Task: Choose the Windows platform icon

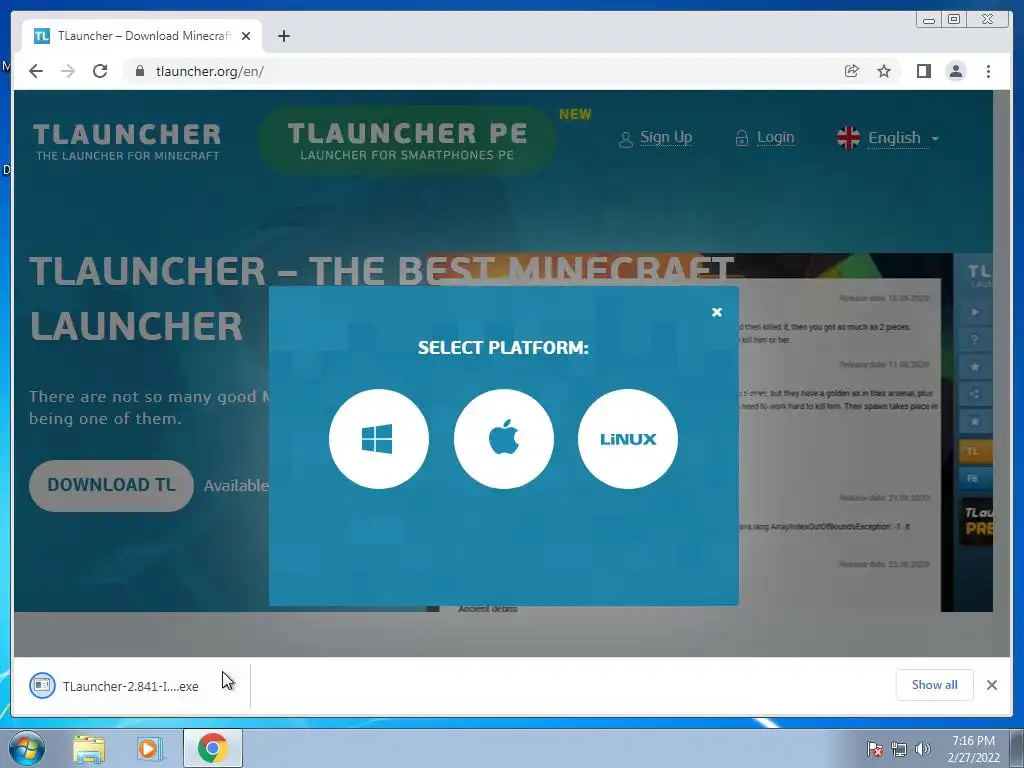Action: pos(379,439)
